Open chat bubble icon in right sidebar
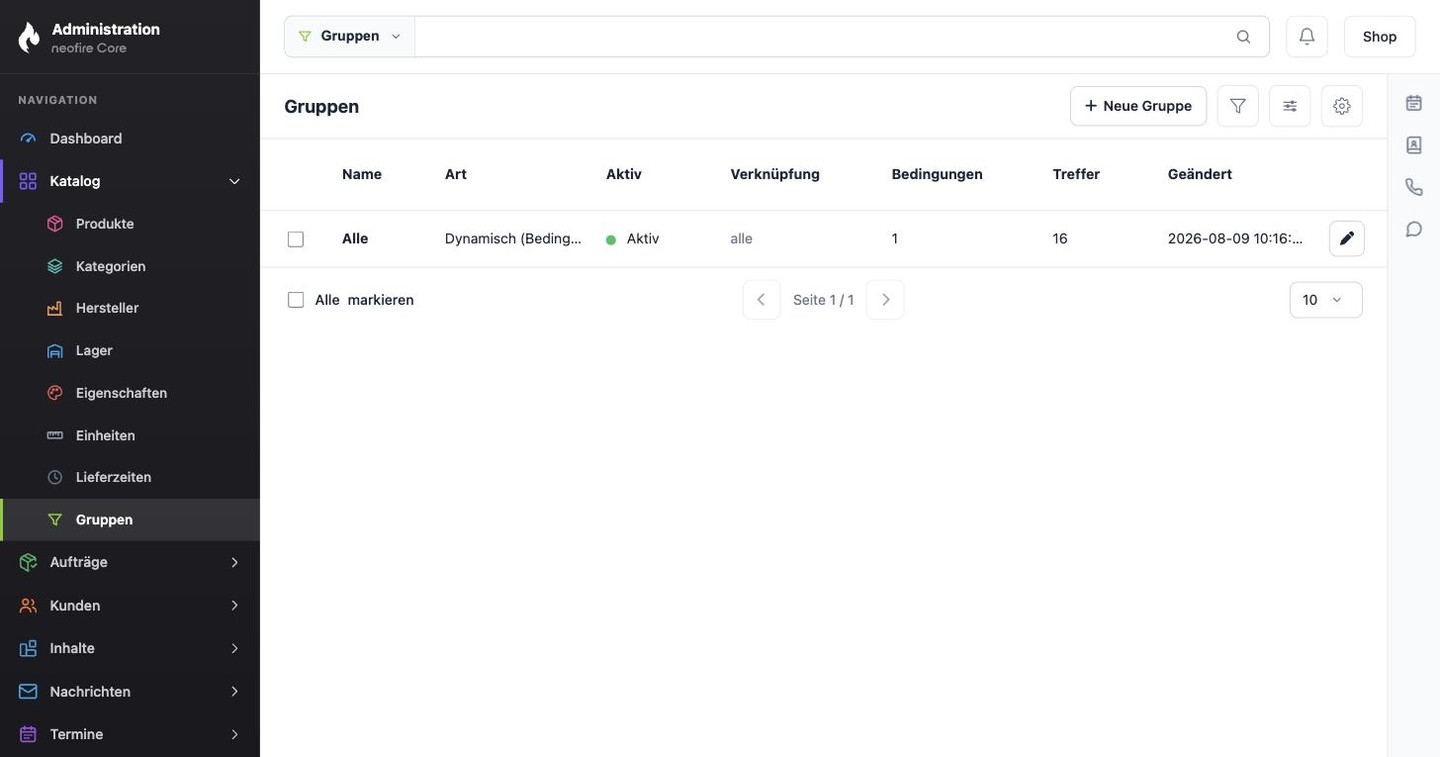Viewport: 1440px width, 757px height. (x=1414, y=229)
